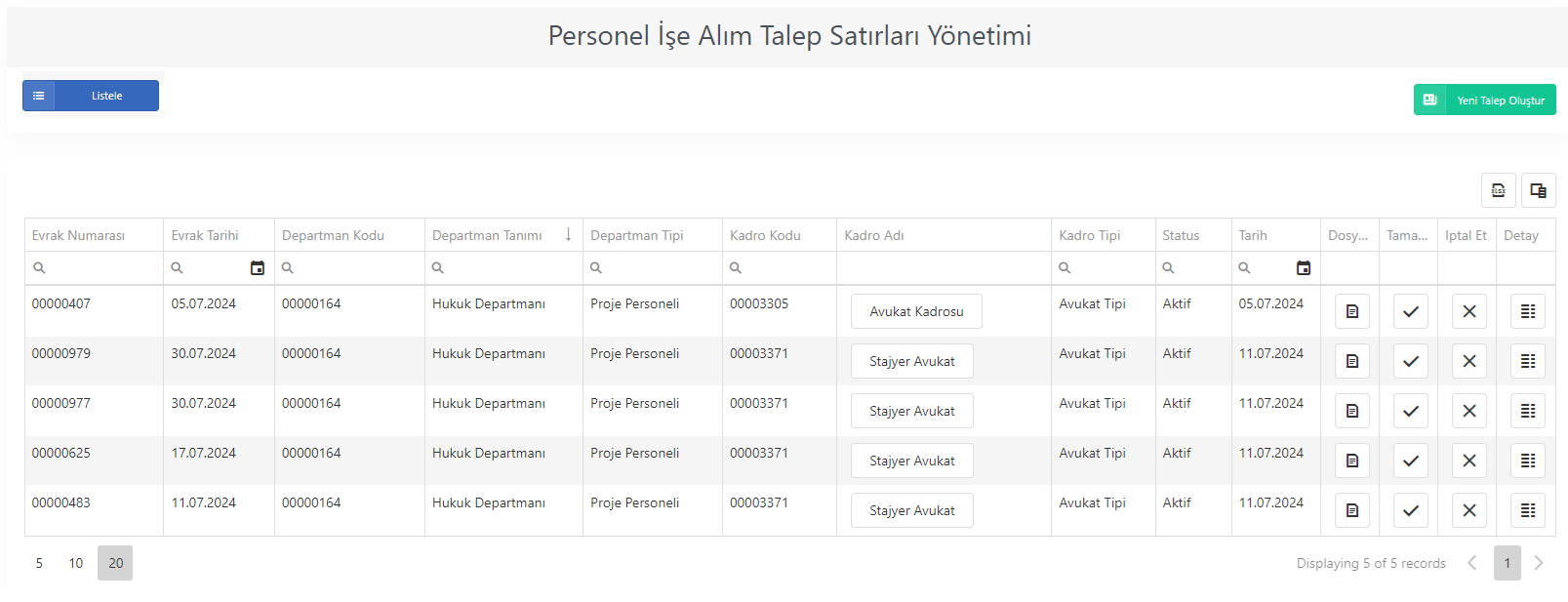Click the Departman Tipi filter field
Viewport: 1568px width, 602px height.
pos(653,268)
